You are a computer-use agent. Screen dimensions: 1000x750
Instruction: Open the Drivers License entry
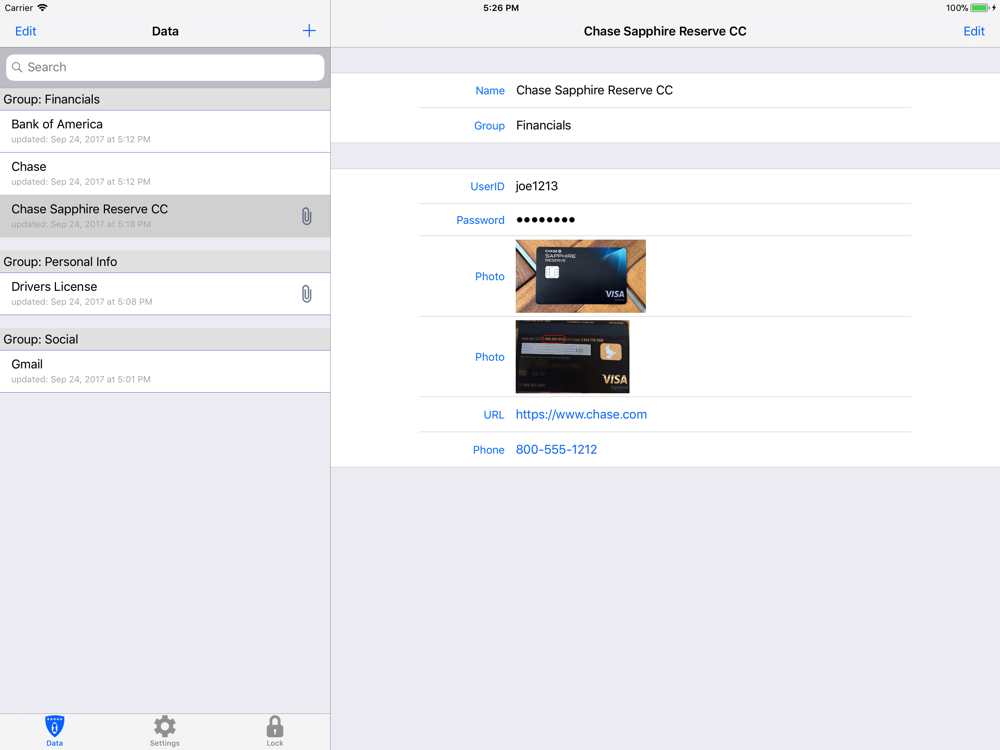point(165,293)
